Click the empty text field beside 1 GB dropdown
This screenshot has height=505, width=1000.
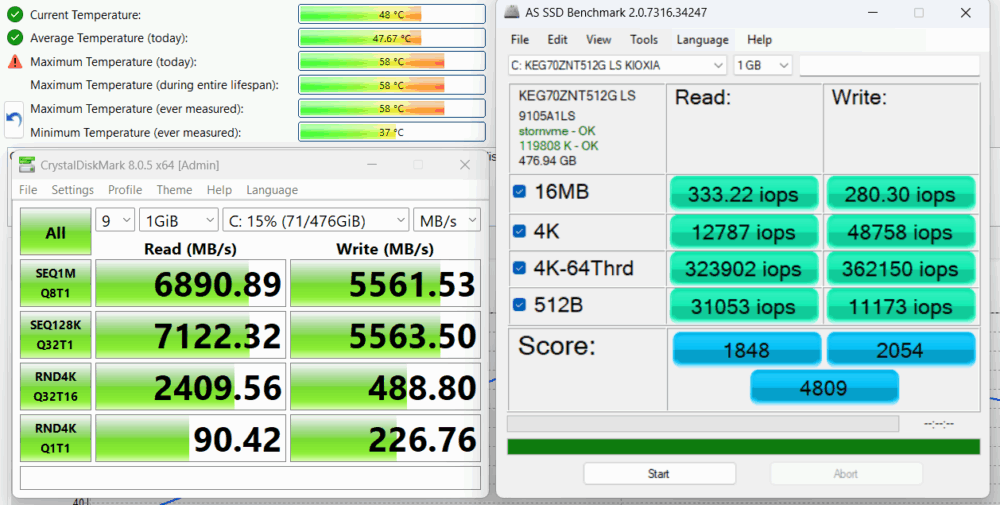pos(889,65)
